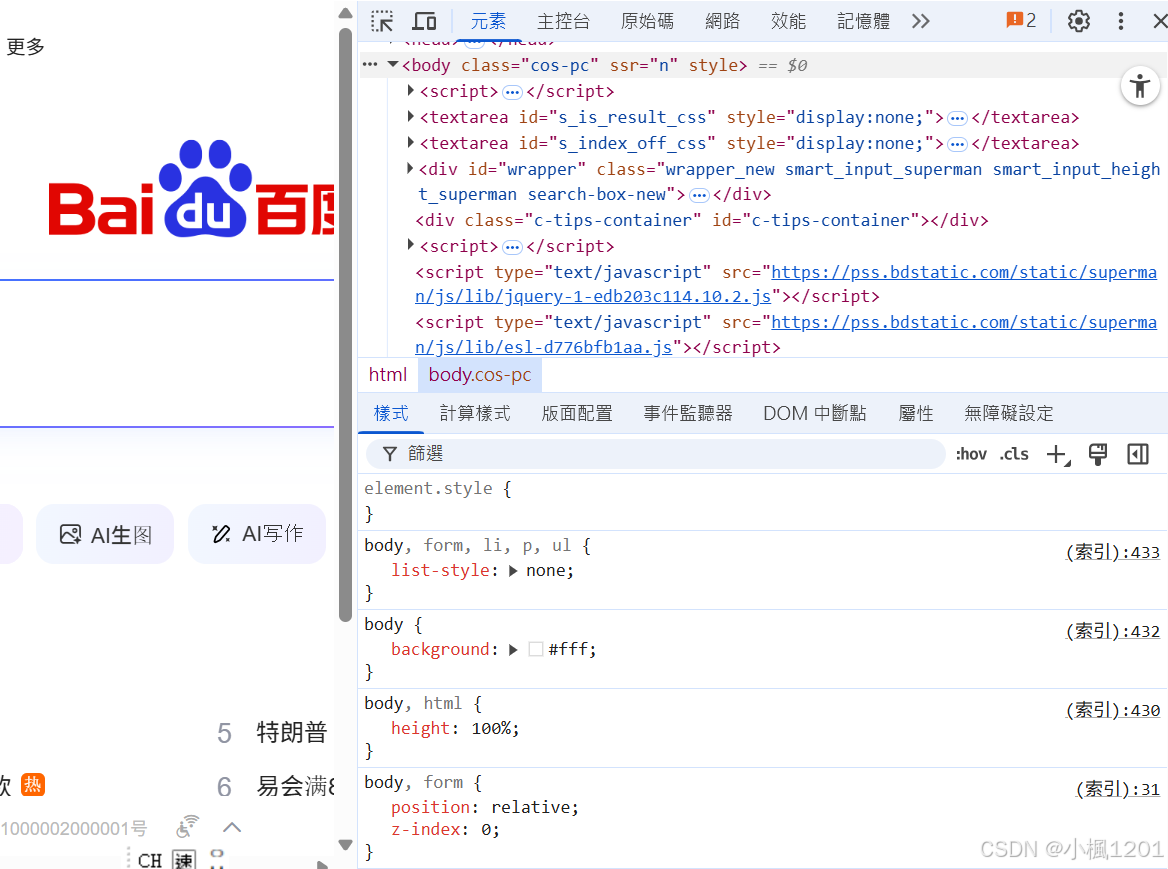Open the 網路 tab
The height and width of the screenshot is (869, 1168).
click(723, 21)
